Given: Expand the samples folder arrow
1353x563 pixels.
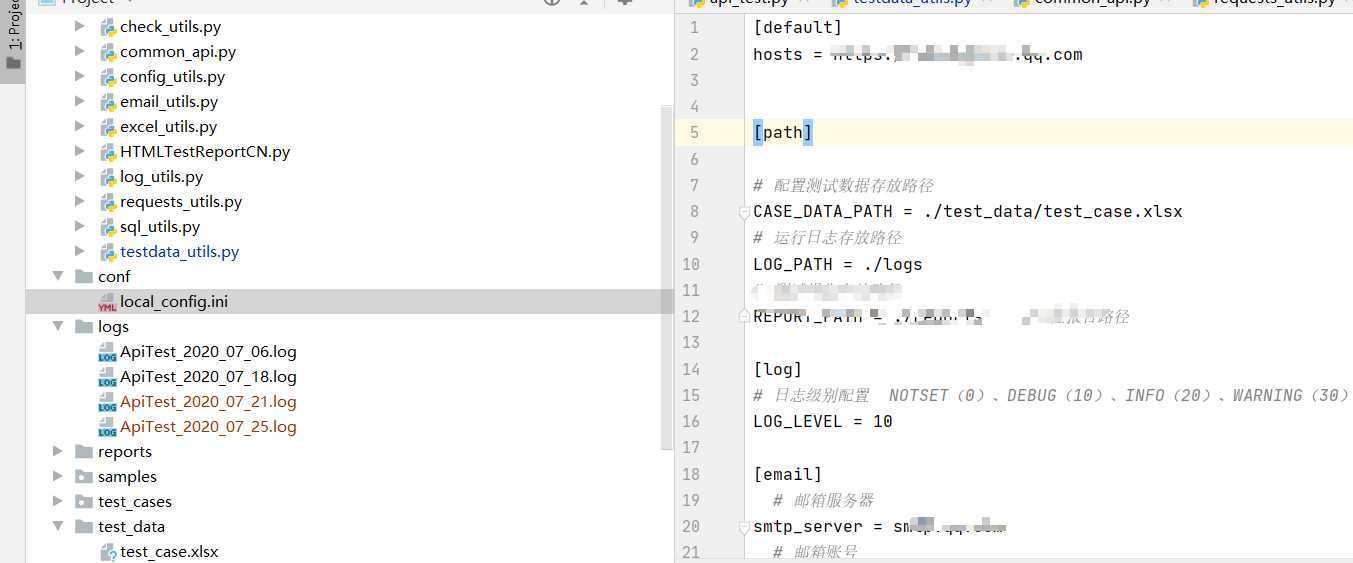Looking at the screenshot, I should click(58, 476).
